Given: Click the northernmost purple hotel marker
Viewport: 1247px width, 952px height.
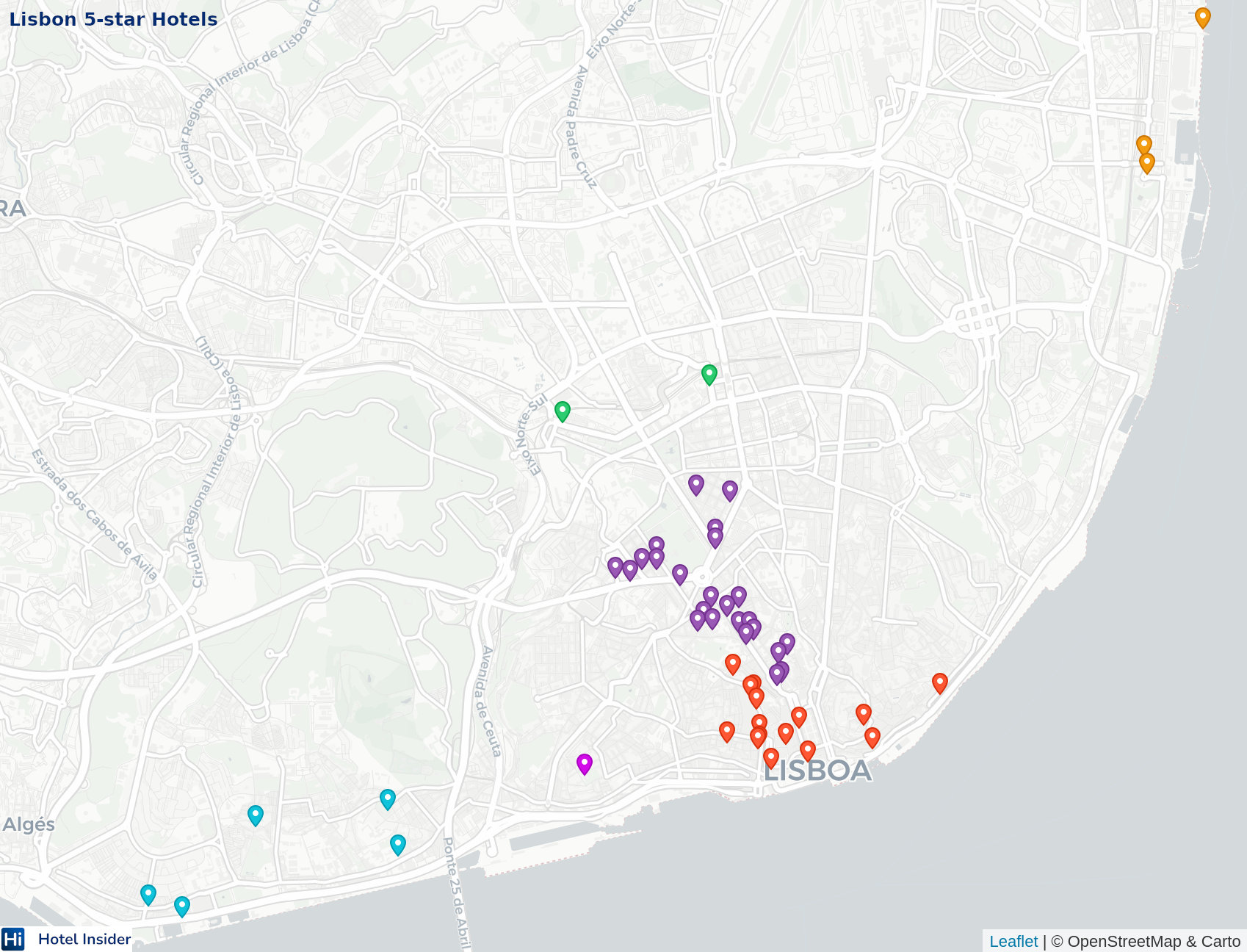Looking at the screenshot, I should tap(696, 484).
